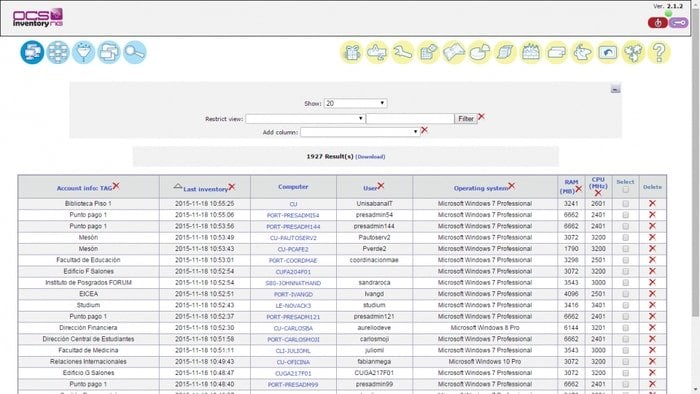Click the help question mark icon
700x394 pixels.
pos(659,52)
